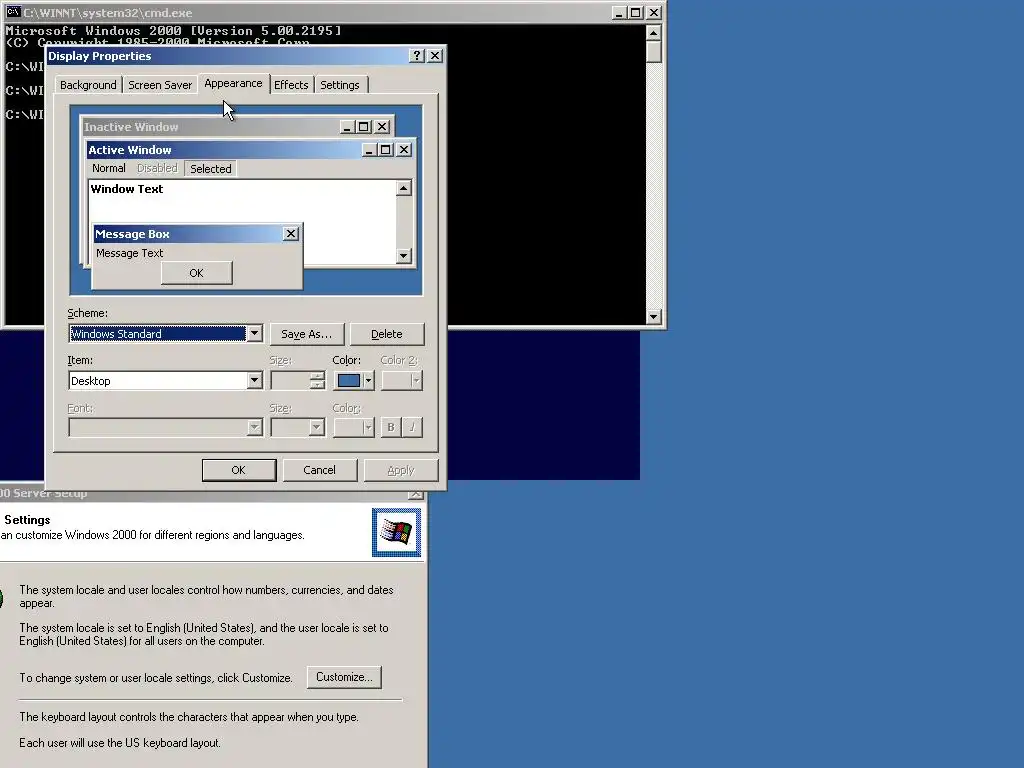Click the preview window scrollbar down arrow
1024x768 pixels.
click(x=404, y=255)
